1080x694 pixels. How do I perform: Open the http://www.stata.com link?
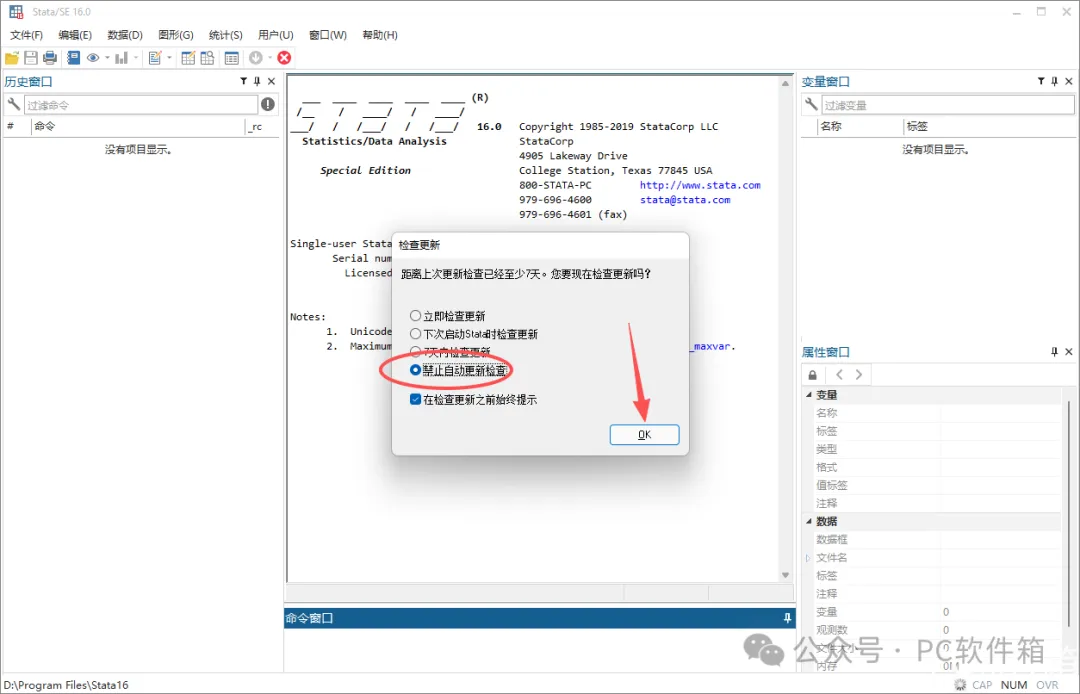click(700, 185)
